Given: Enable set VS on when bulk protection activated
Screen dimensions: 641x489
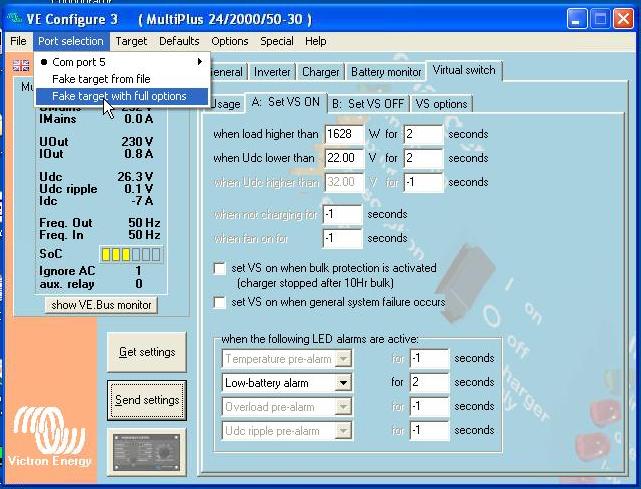Looking at the screenshot, I should (220, 269).
